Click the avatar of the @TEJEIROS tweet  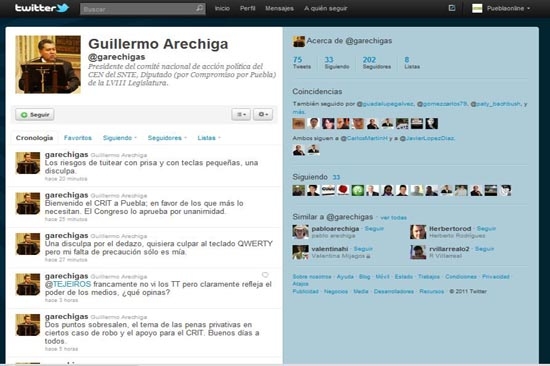coord(28,285)
